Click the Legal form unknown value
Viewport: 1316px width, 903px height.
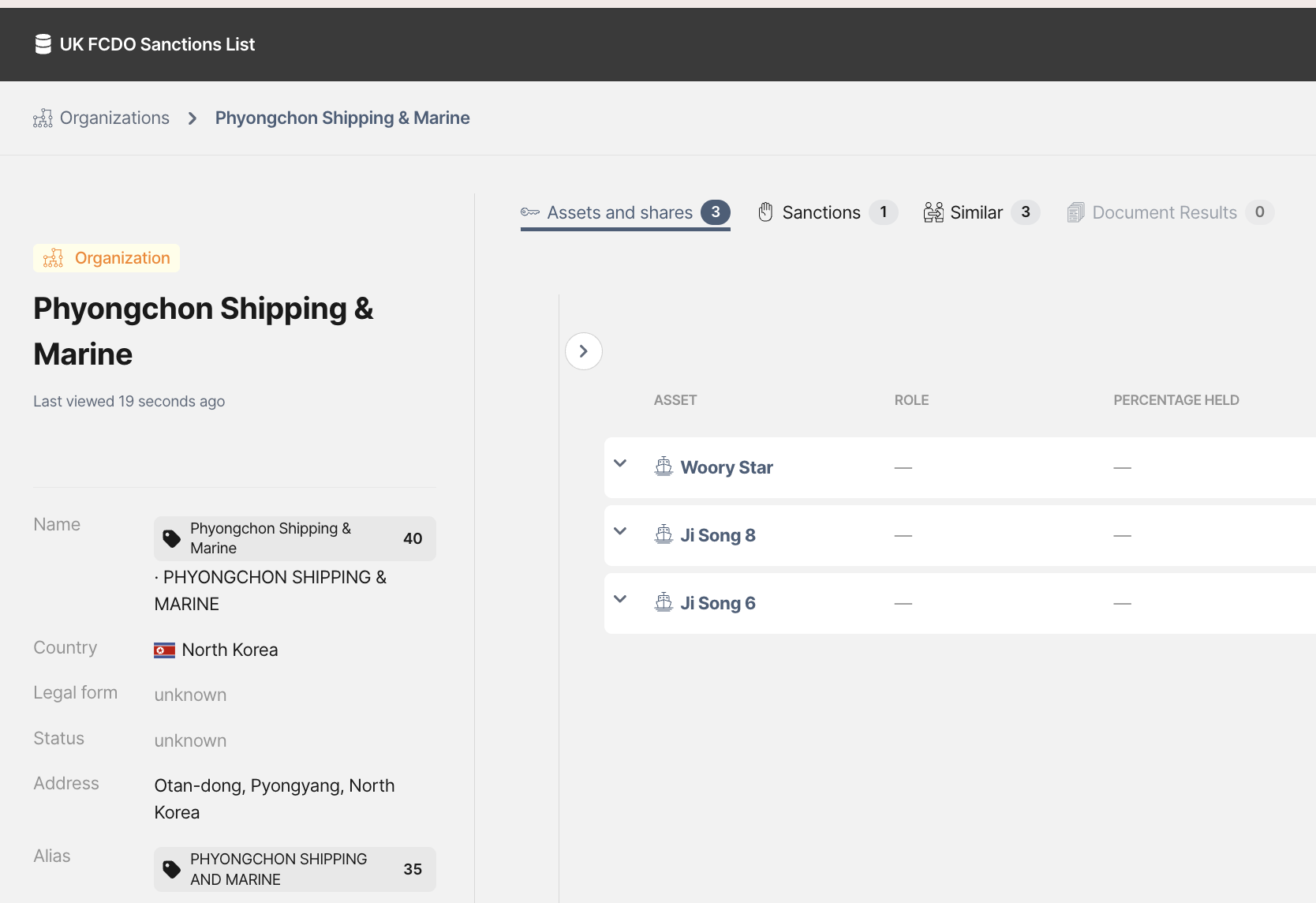[x=190, y=695]
